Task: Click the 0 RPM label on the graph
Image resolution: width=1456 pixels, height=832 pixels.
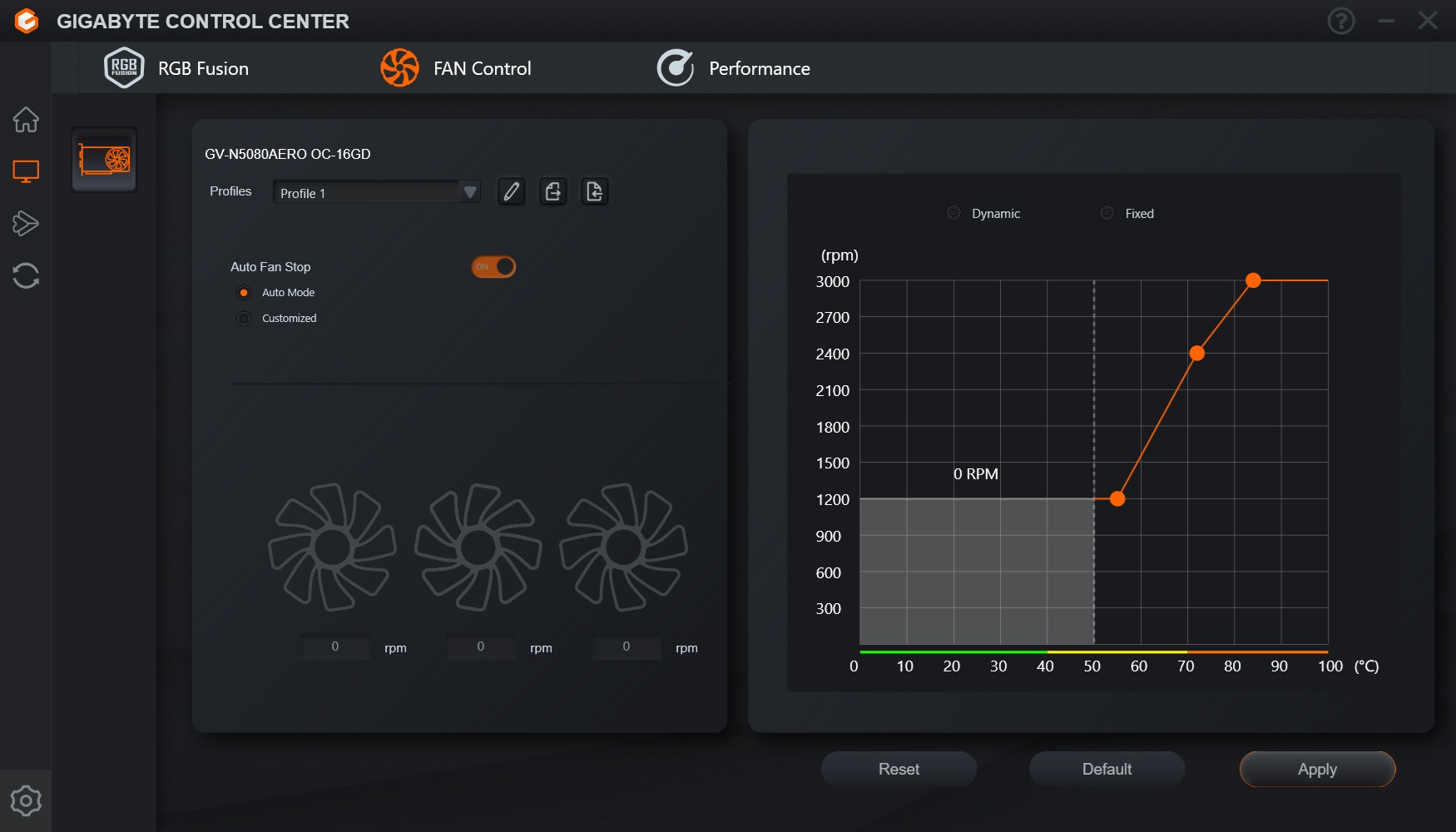Action: coord(976,473)
